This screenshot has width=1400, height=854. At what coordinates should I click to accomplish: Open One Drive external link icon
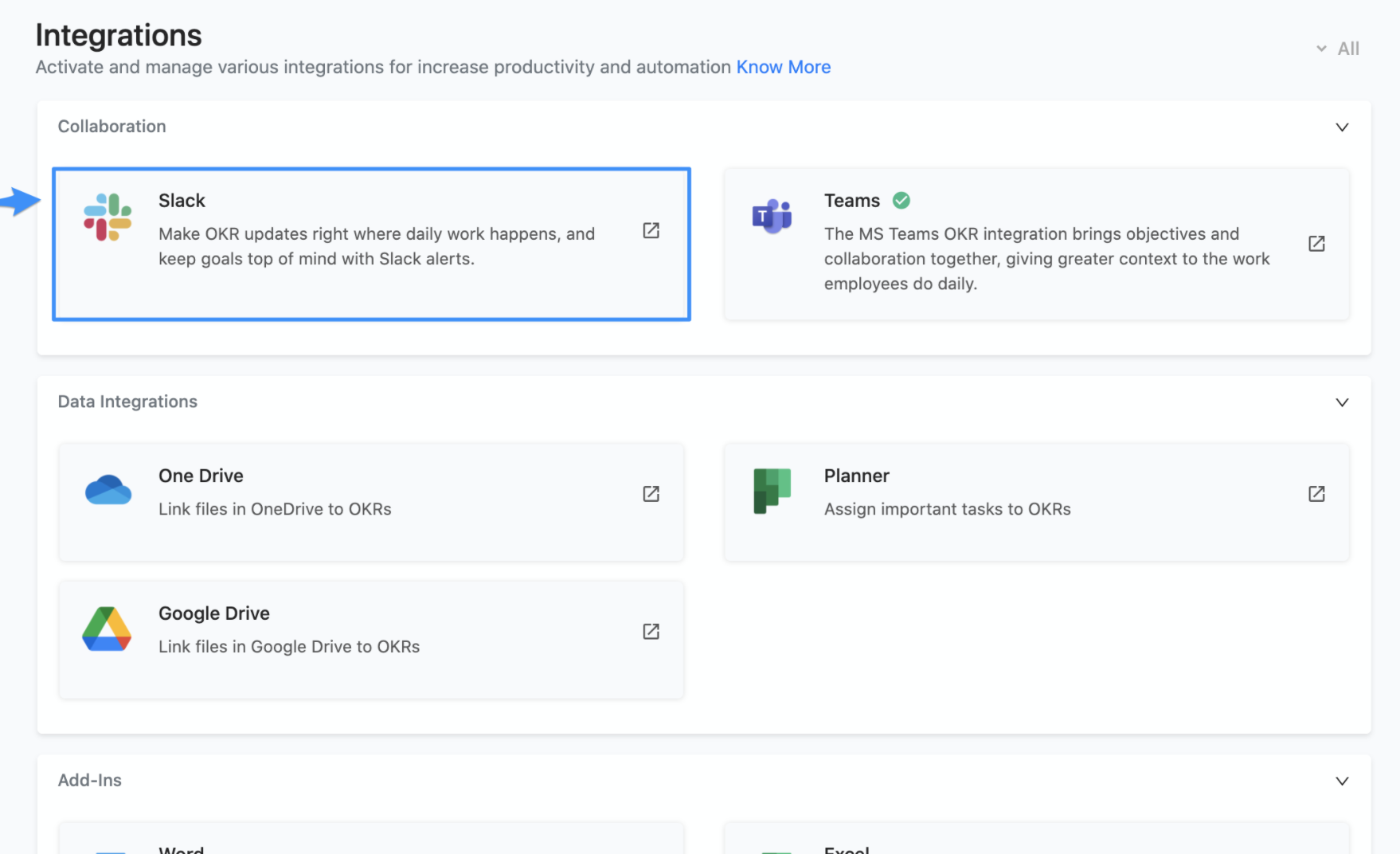651,493
